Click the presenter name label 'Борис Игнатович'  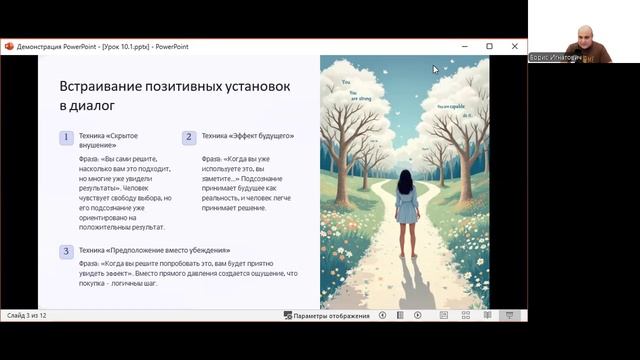point(555,58)
